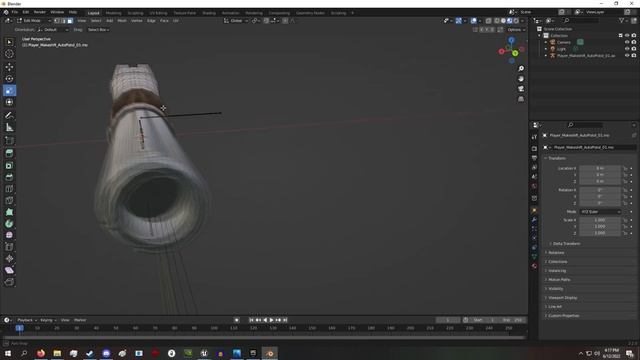Select the Rip Region tool

(x=9, y=282)
